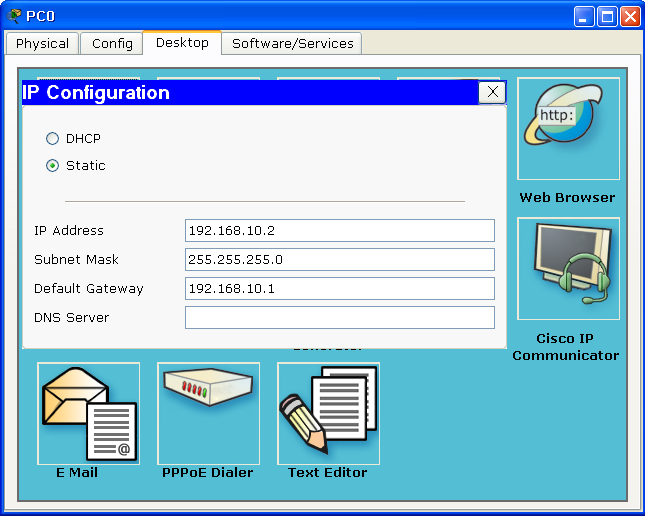Viewport: 645px width, 516px height.
Task: Click the IP Address input field
Action: click(x=340, y=230)
